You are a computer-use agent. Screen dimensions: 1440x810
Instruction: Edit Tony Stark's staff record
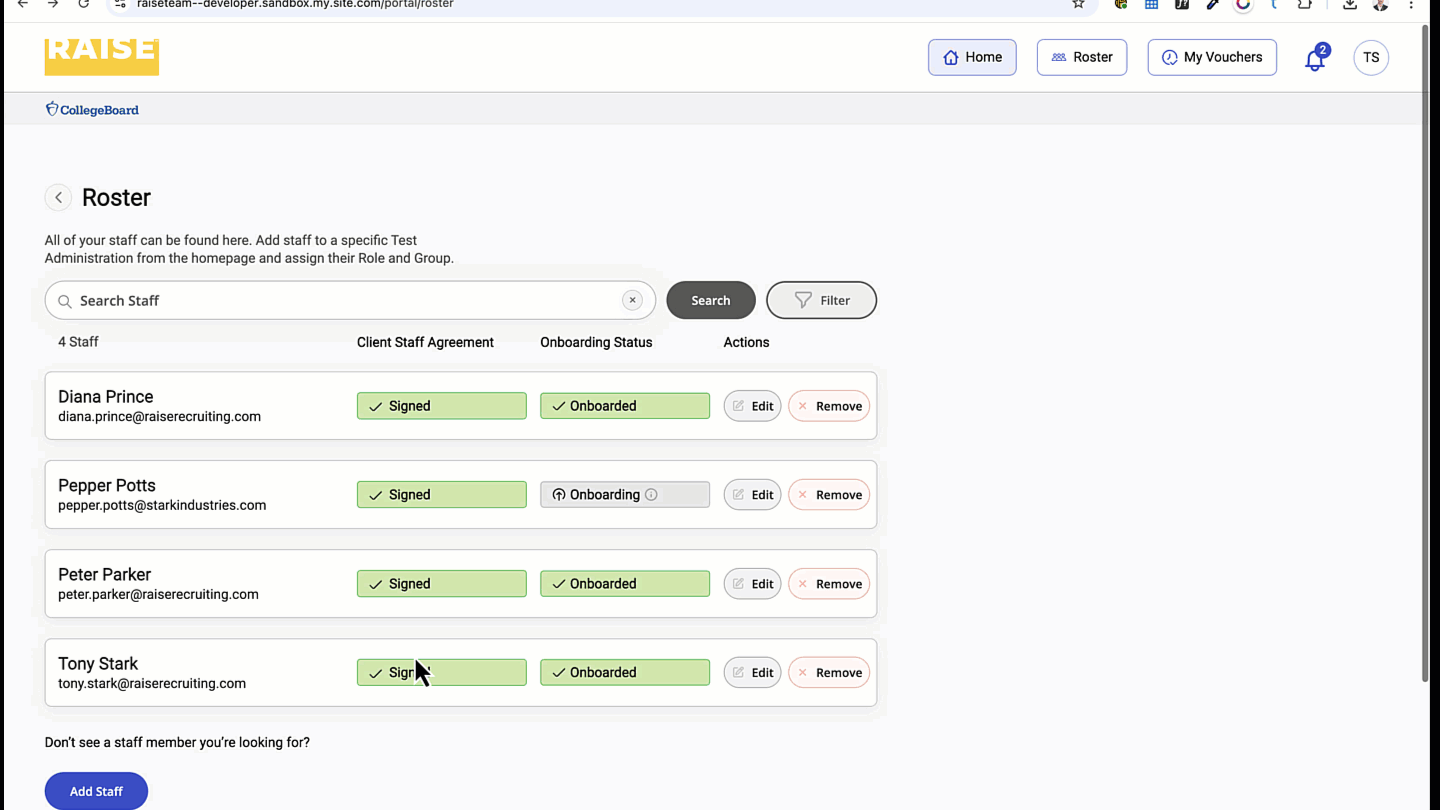tap(752, 673)
